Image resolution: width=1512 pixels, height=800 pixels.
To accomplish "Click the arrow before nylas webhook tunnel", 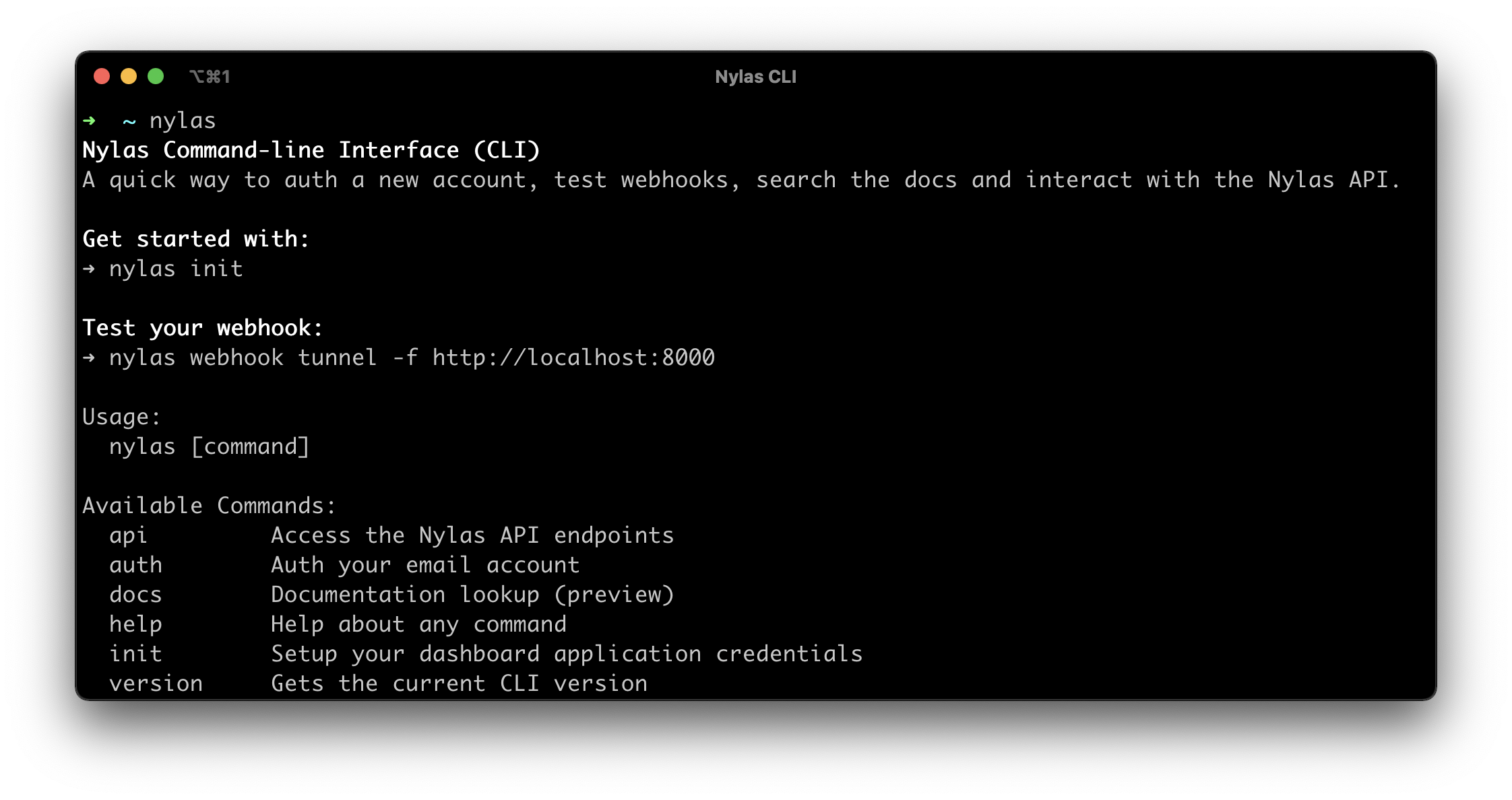I will (x=88, y=358).
